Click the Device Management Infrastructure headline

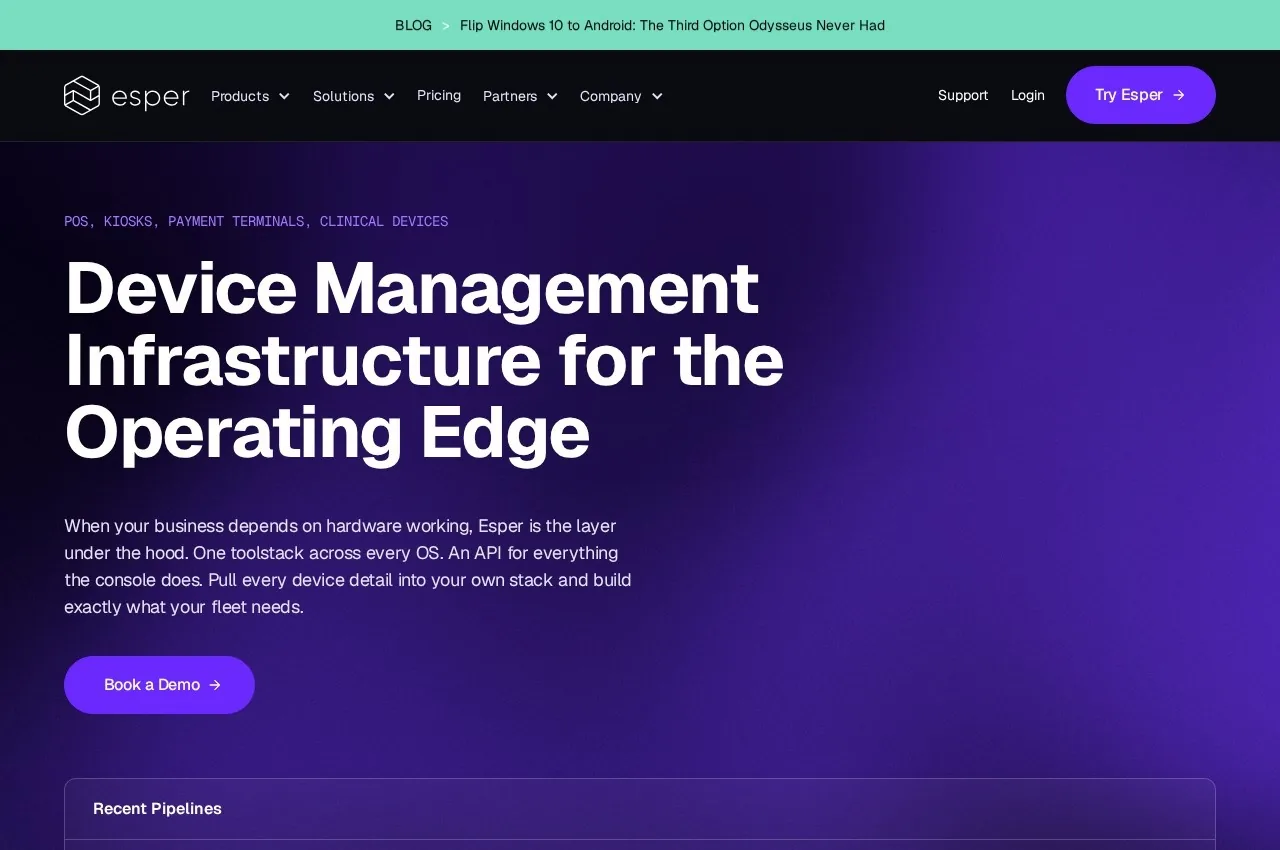click(424, 360)
